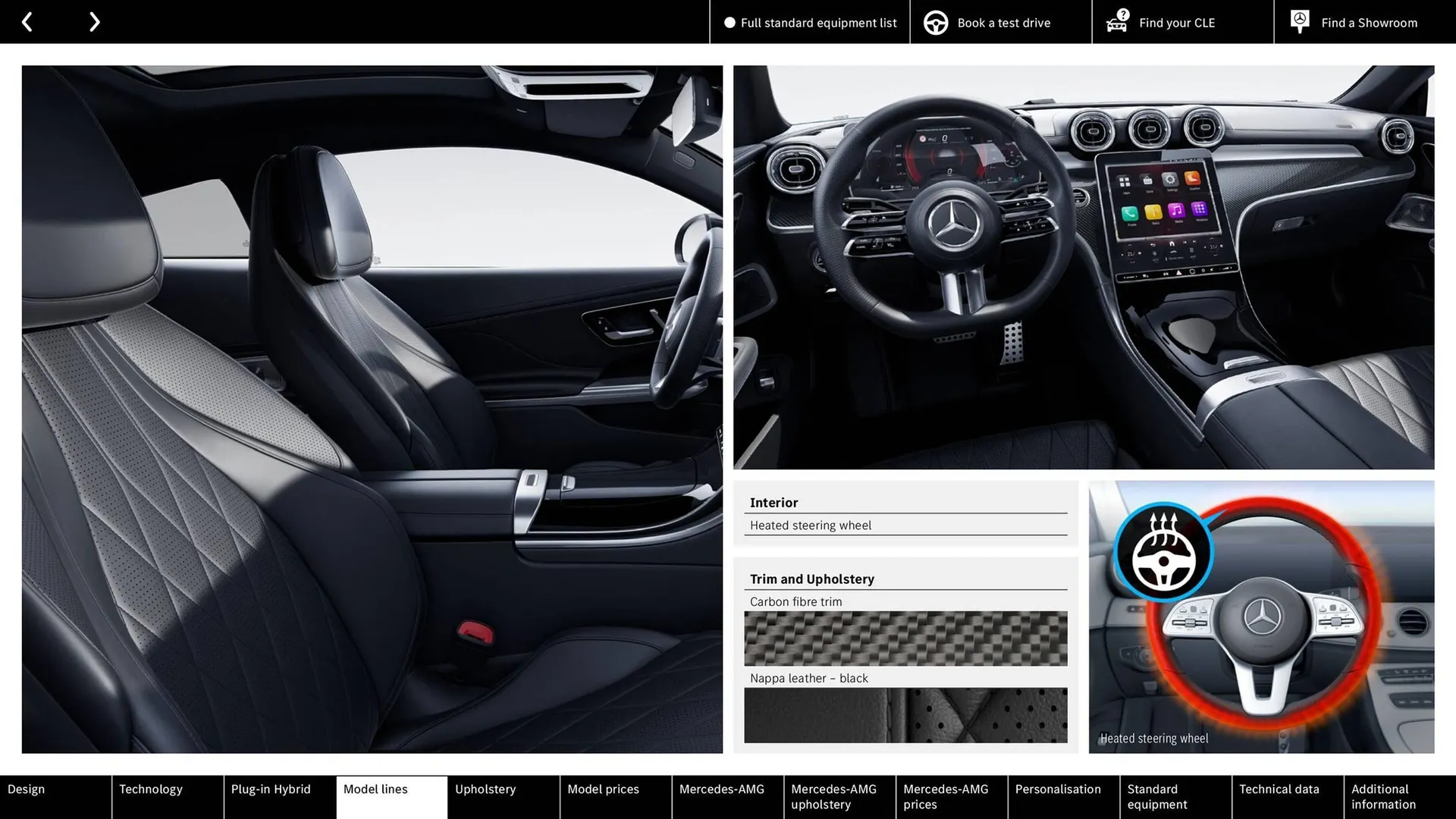Screen dimensions: 1456x819
Task: Click the carbon fibre trim sample
Action: [x=906, y=638]
